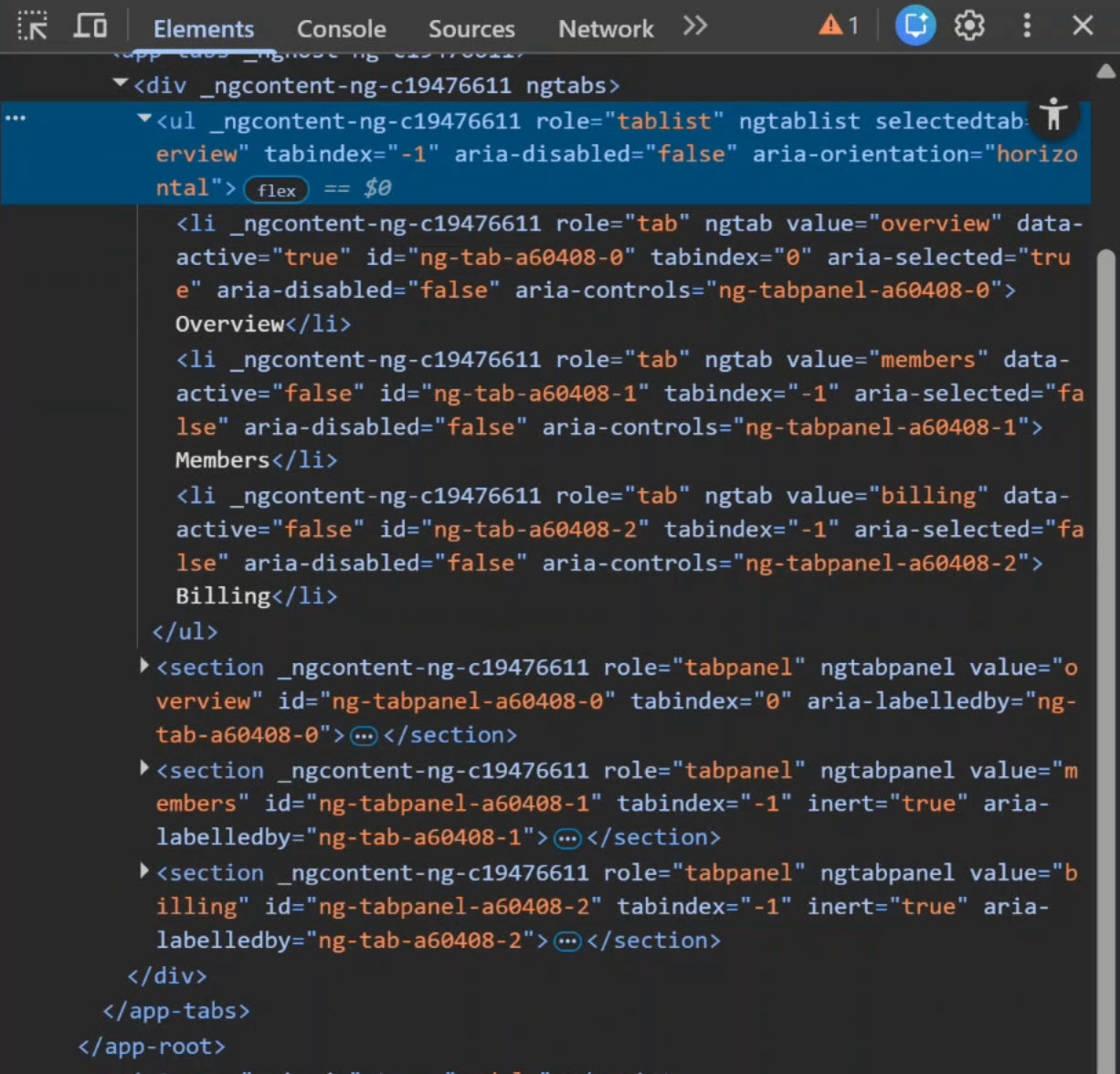
Task: Switch to the Network tab
Action: pyautogui.click(x=605, y=28)
